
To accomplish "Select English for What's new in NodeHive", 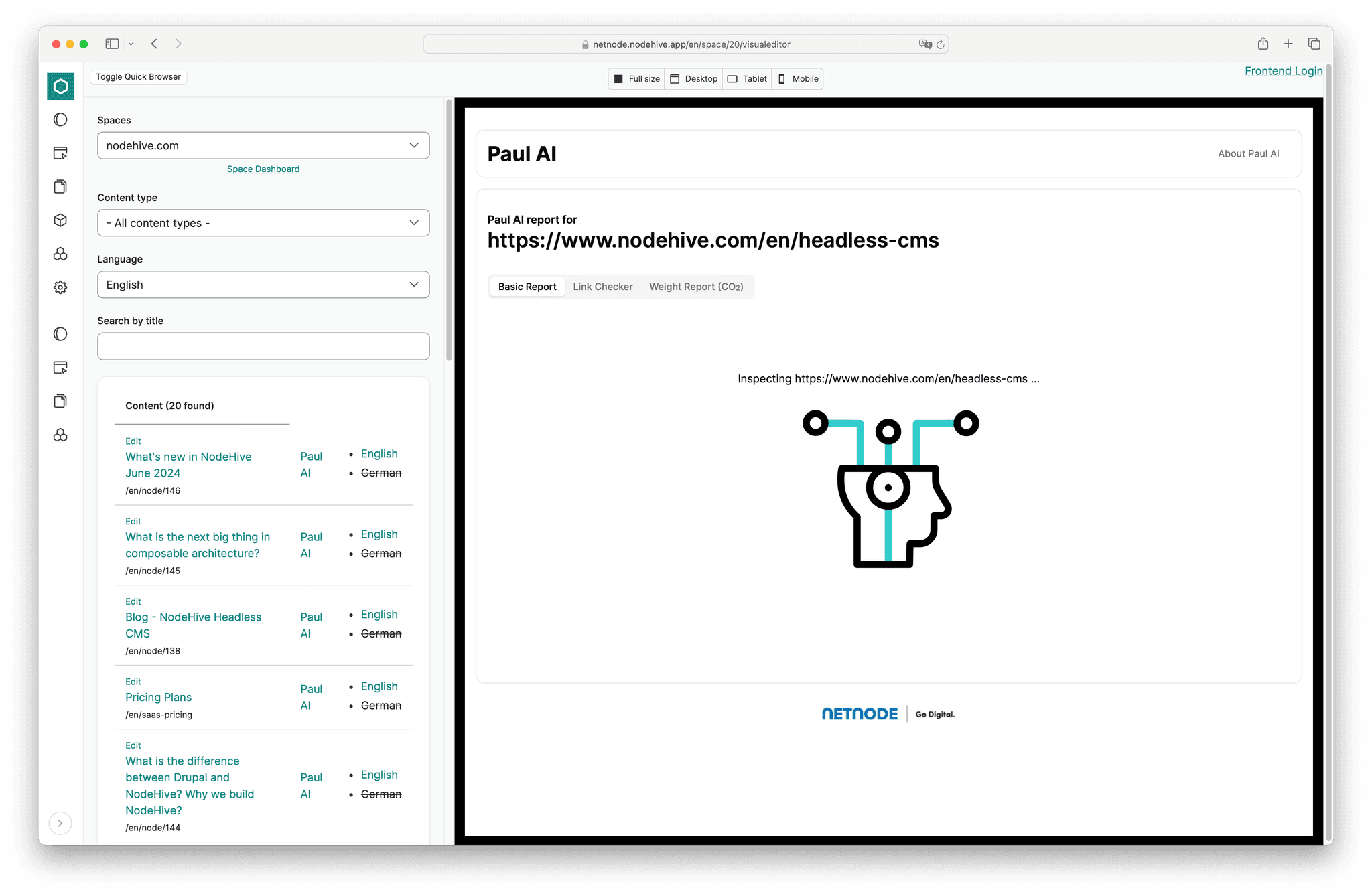I will click(379, 453).
